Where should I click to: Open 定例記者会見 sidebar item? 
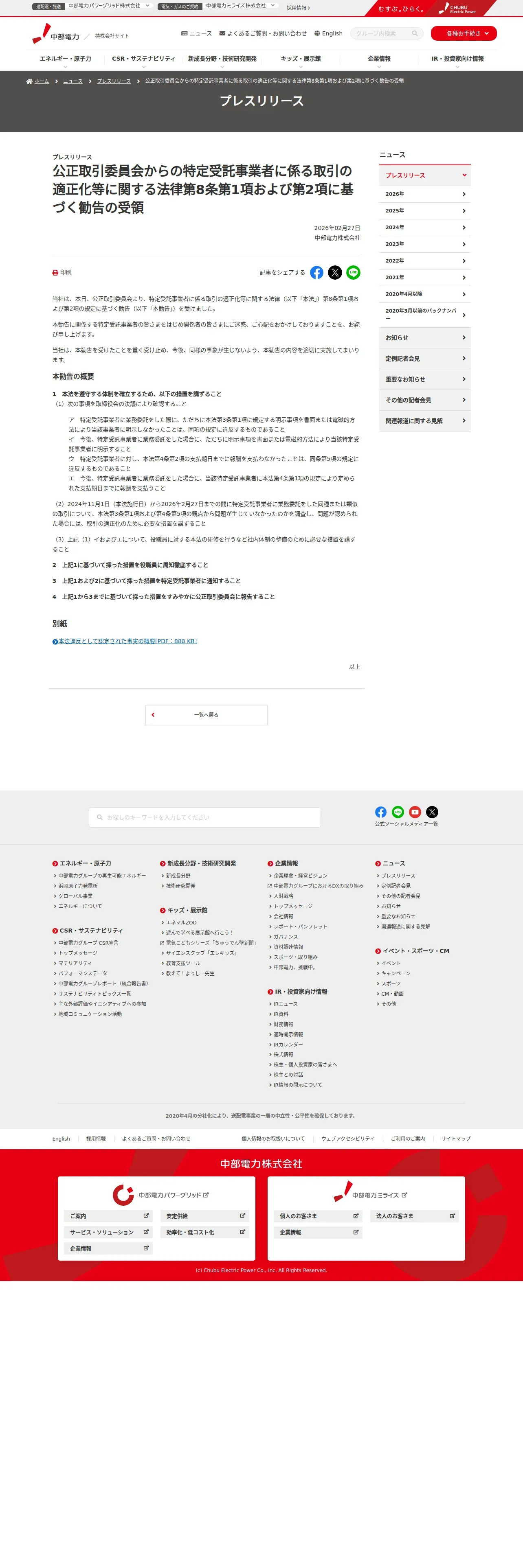[x=424, y=359]
